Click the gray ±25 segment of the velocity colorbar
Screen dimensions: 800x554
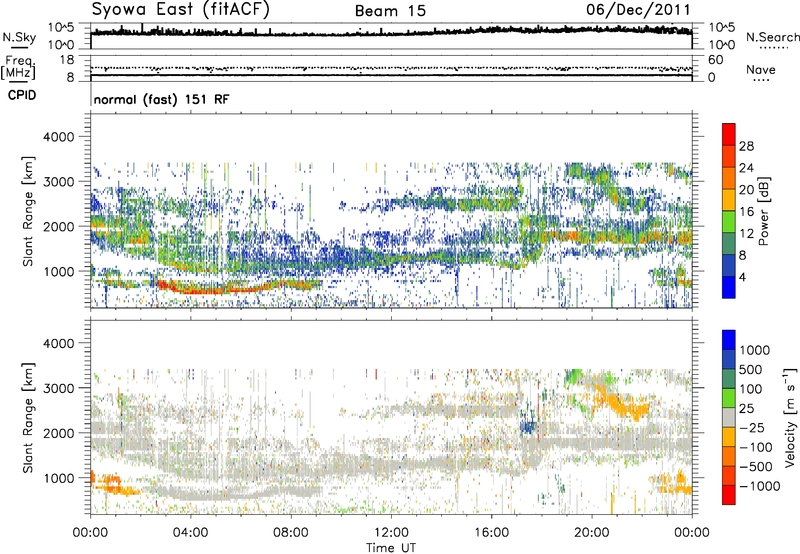point(729,417)
